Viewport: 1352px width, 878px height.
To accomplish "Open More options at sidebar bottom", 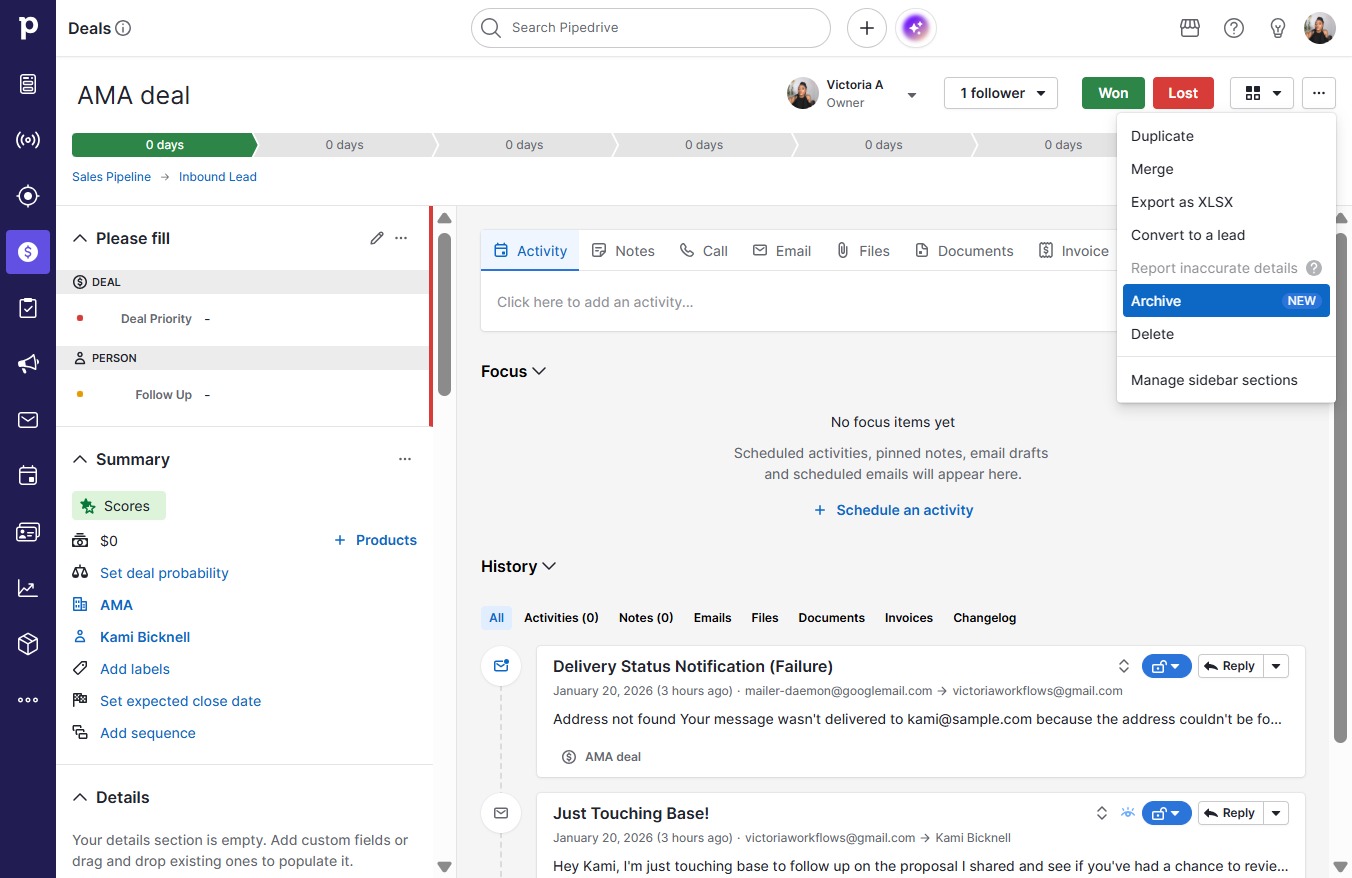I will [28, 700].
